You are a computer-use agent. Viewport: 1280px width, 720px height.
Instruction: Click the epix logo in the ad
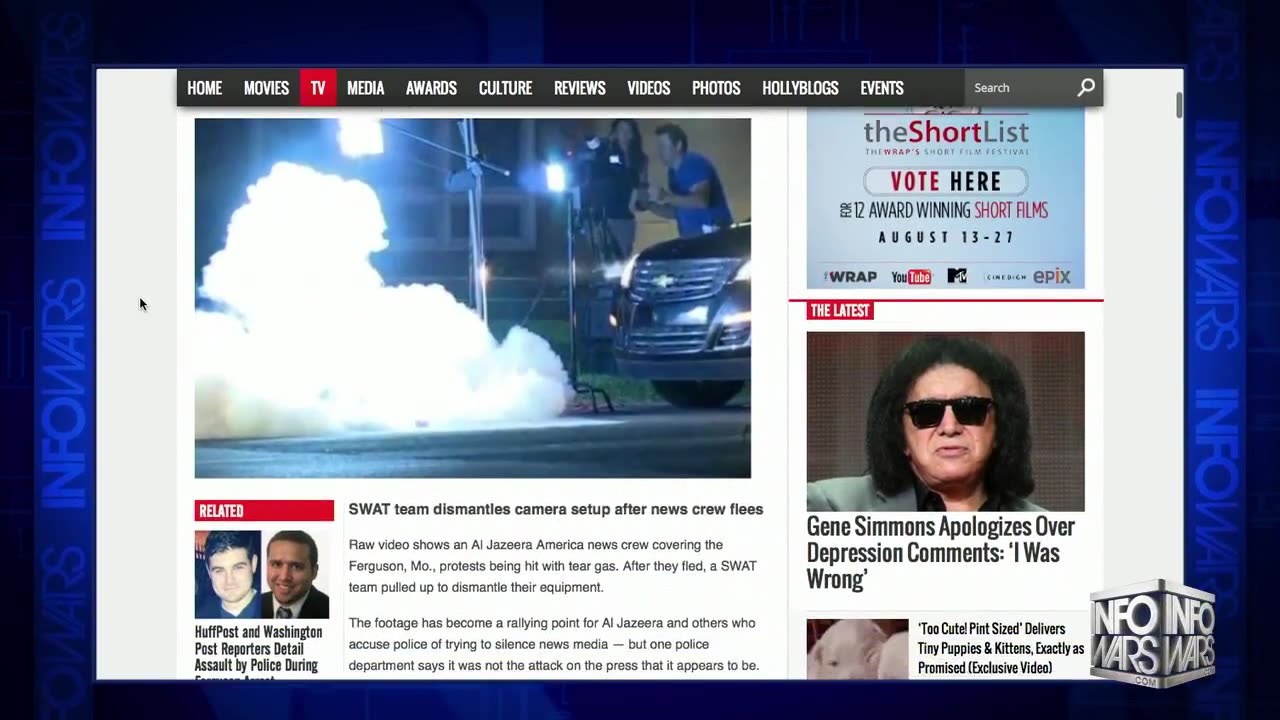click(1052, 277)
